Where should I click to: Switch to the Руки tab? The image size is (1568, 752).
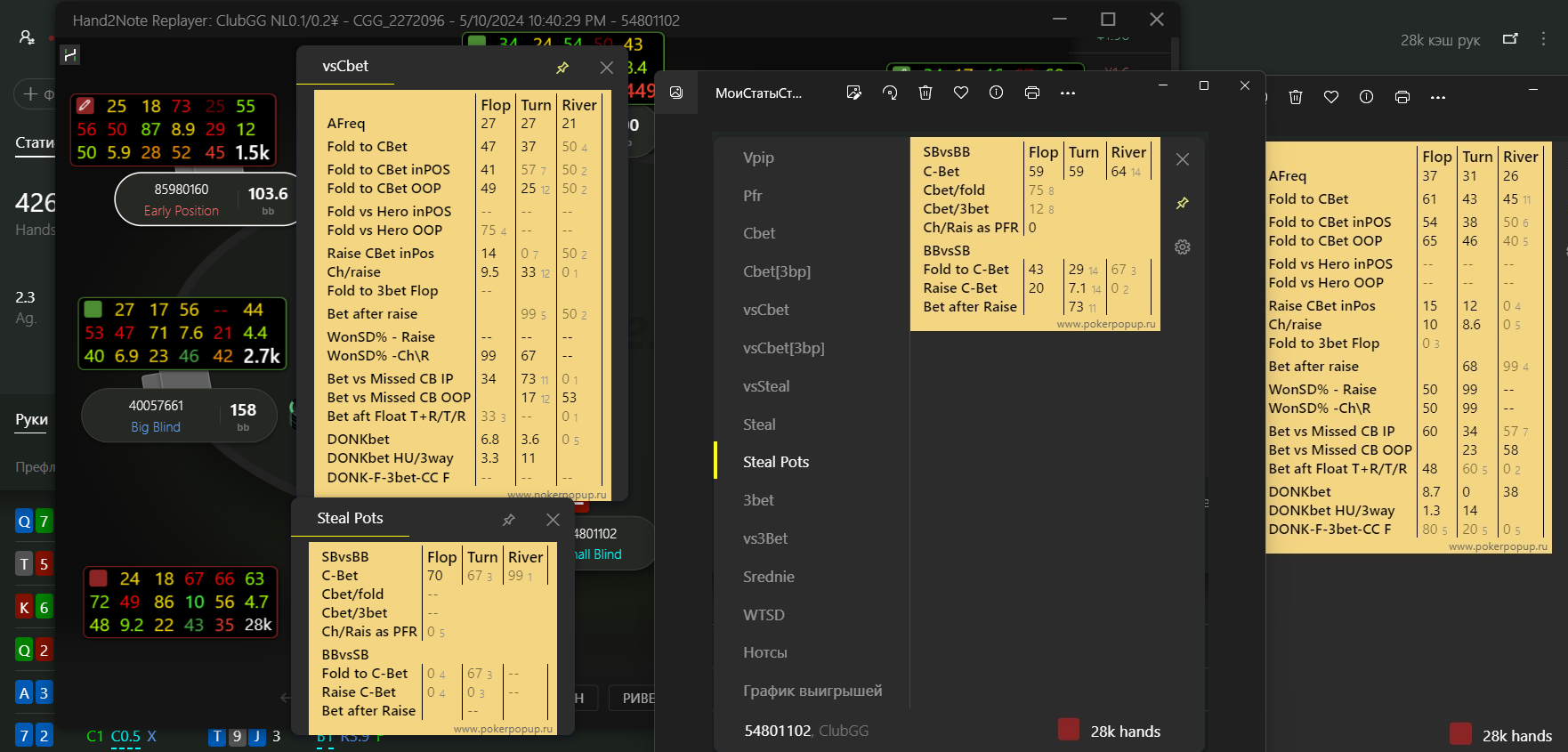pos(32,419)
